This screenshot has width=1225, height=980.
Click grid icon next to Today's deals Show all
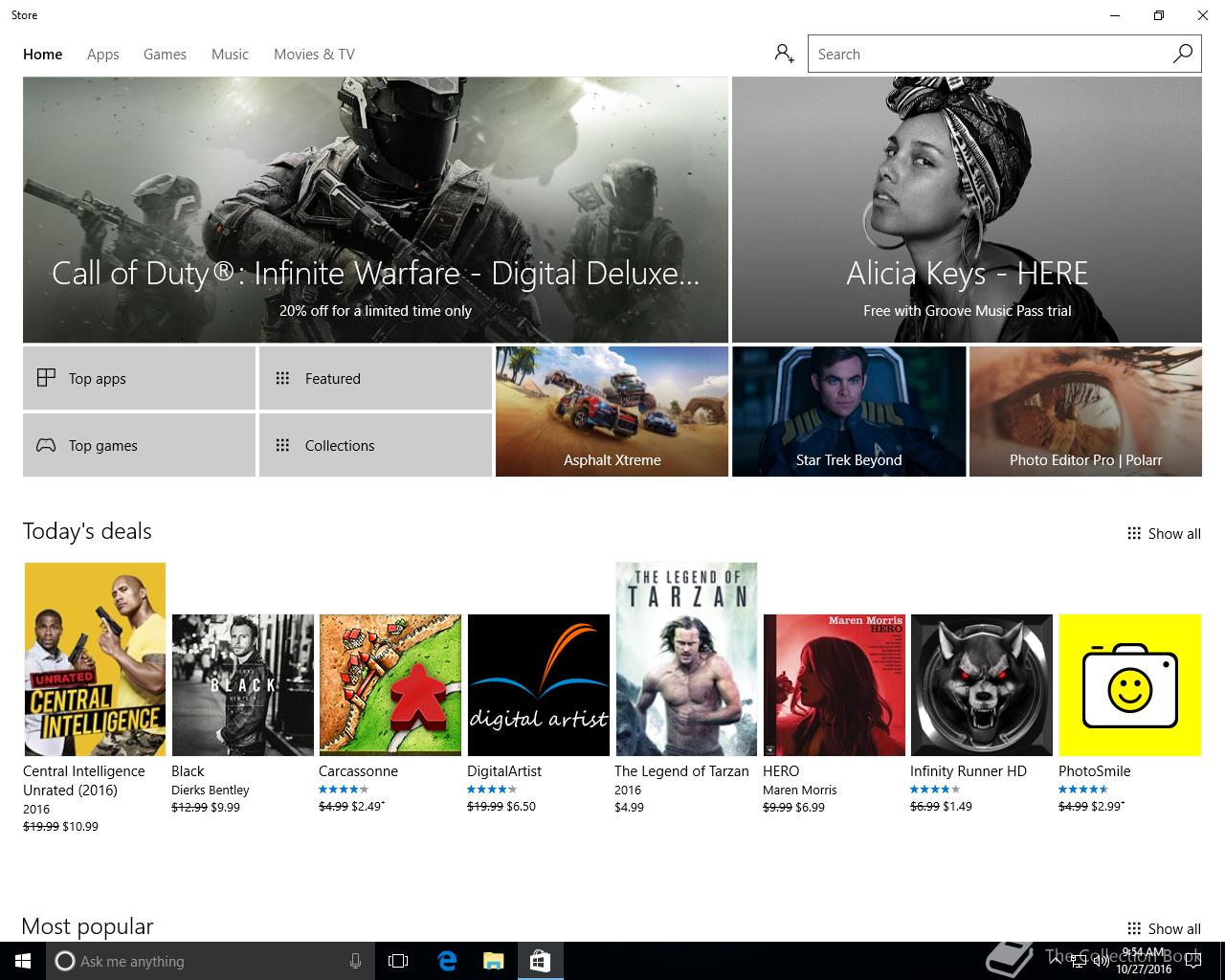1134,533
